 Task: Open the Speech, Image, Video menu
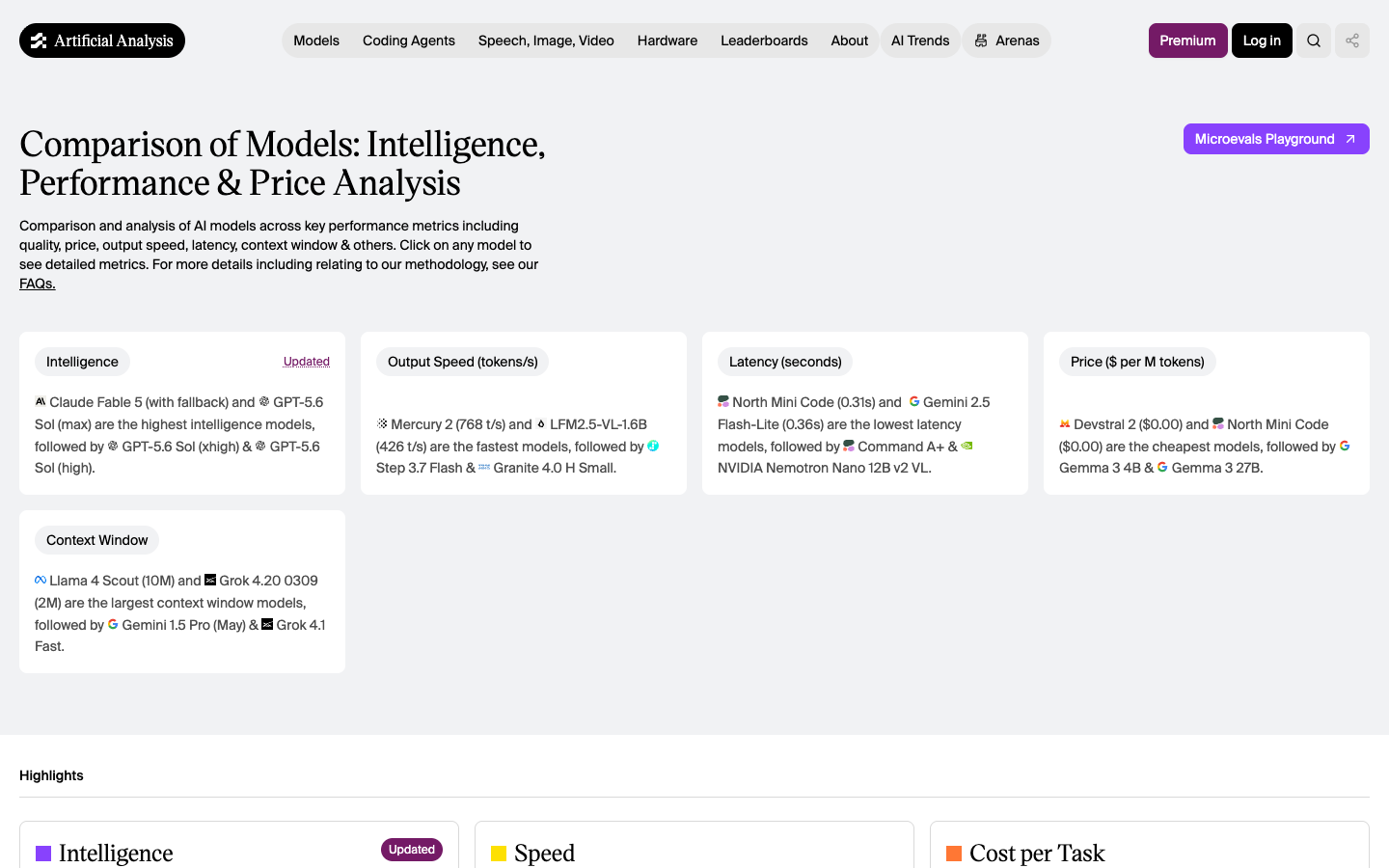tap(546, 41)
